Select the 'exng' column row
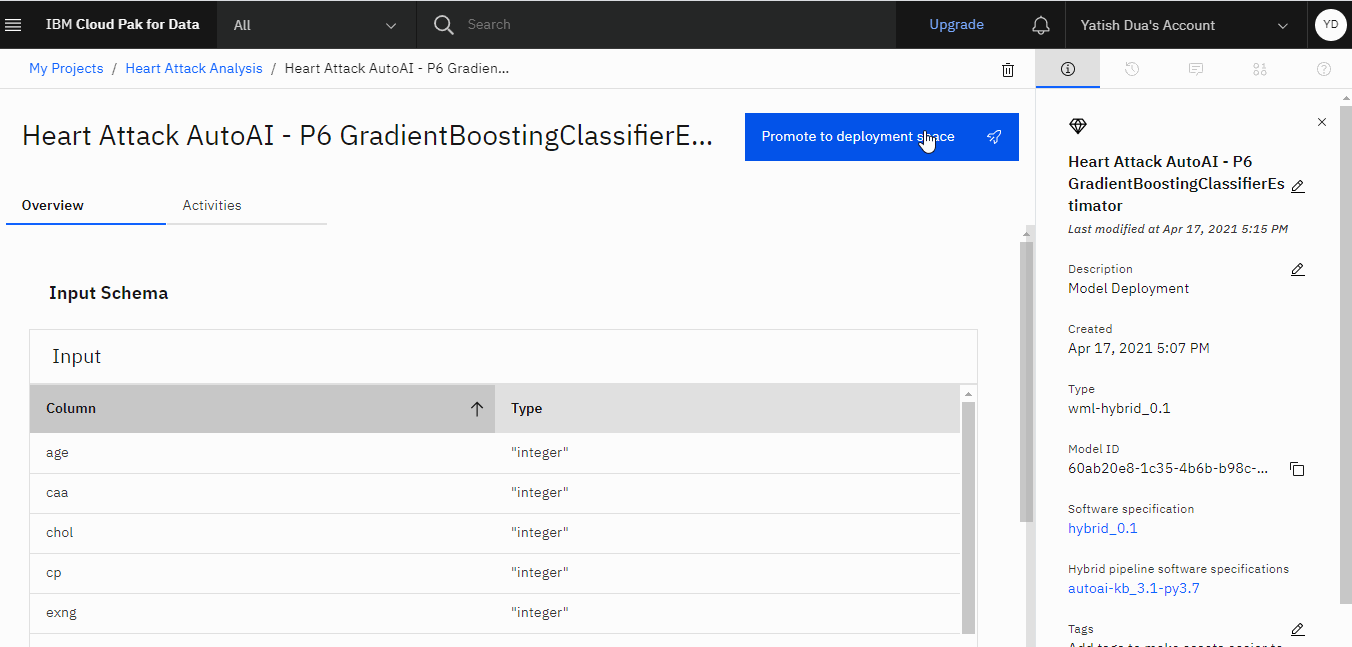Image resolution: width=1352 pixels, height=647 pixels. [x=495, y=613]
